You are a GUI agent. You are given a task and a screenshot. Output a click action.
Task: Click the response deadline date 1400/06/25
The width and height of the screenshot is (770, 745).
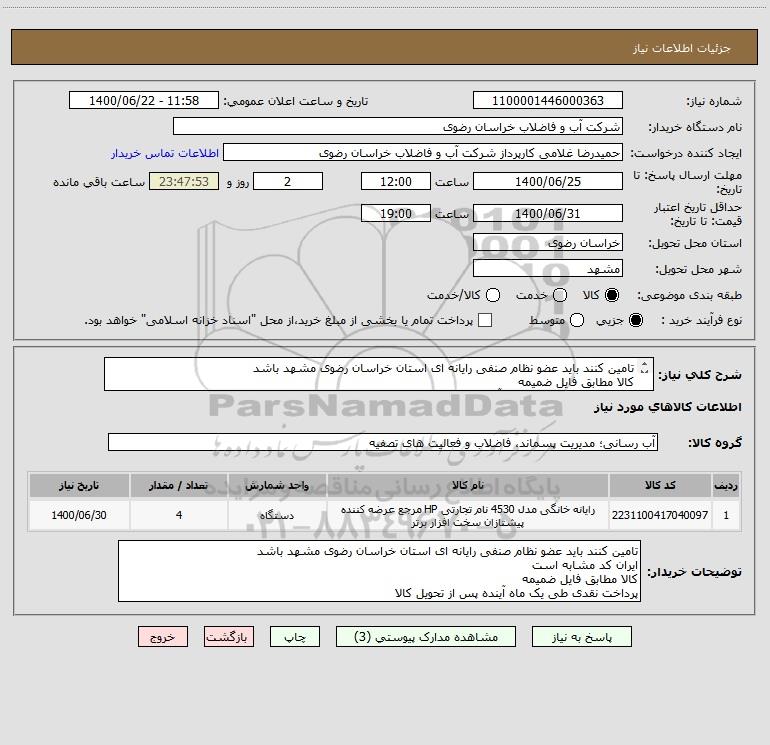(548, 181)
